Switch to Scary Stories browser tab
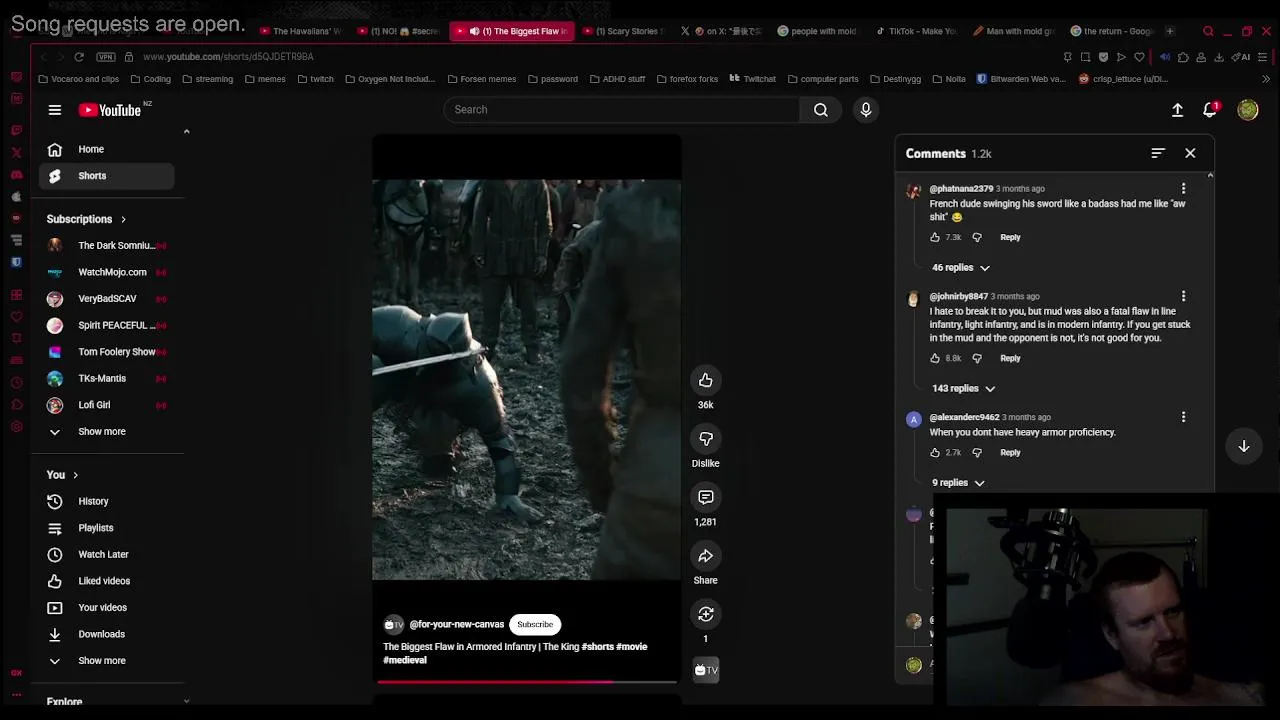 pos(622,31)
